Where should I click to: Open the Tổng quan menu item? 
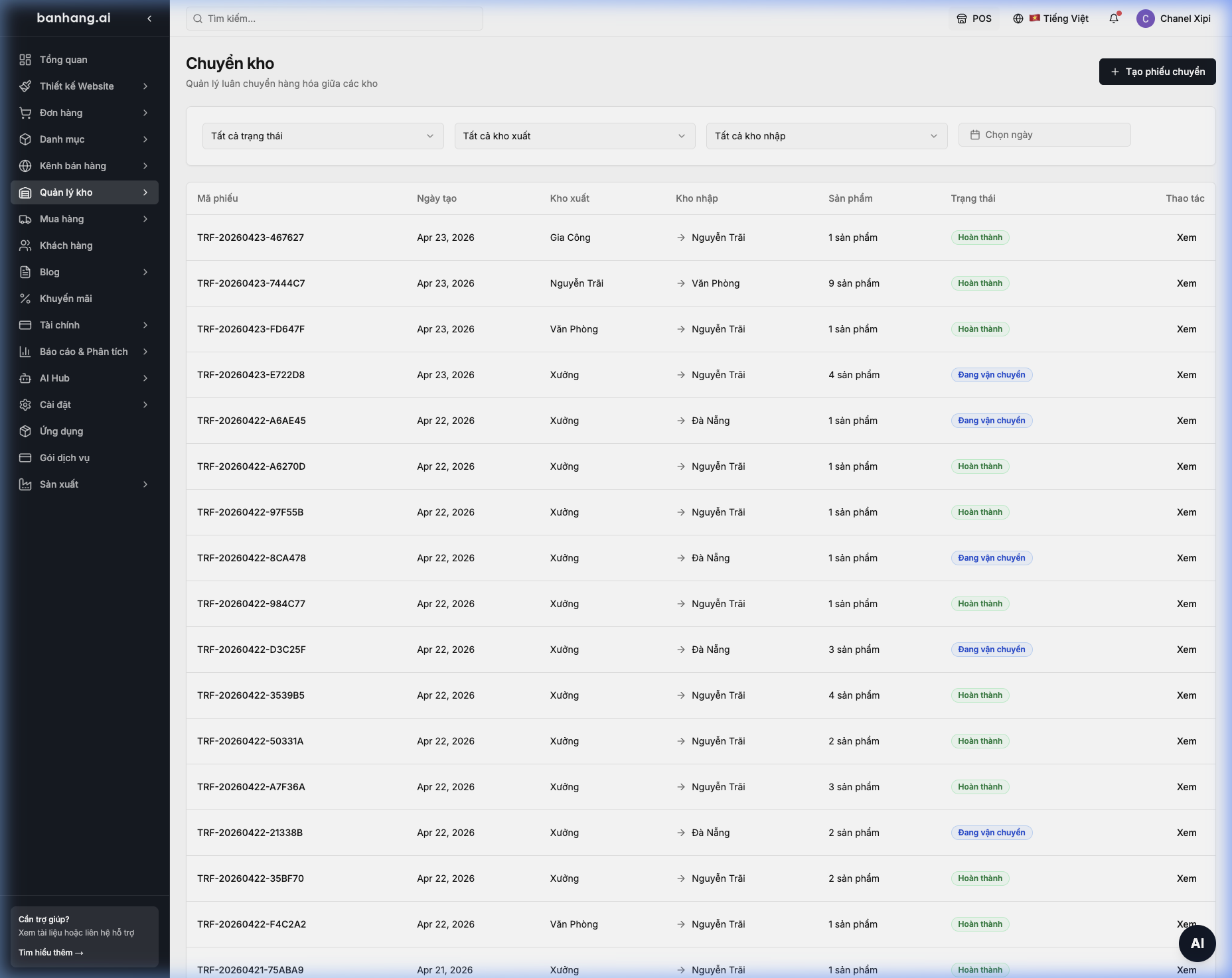point(84,60)
